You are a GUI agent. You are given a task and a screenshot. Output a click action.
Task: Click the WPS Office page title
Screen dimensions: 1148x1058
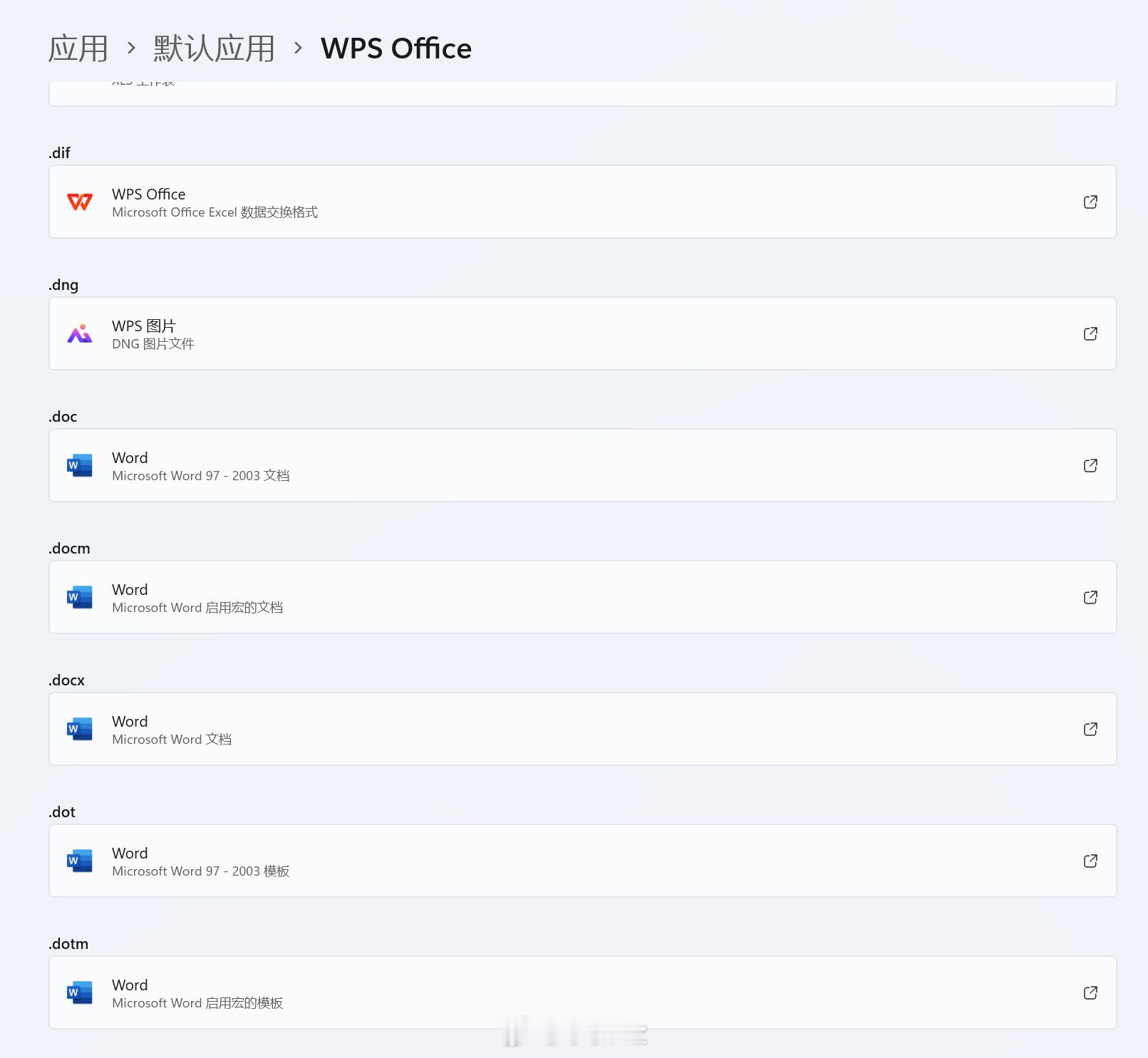tap(396, 48)
